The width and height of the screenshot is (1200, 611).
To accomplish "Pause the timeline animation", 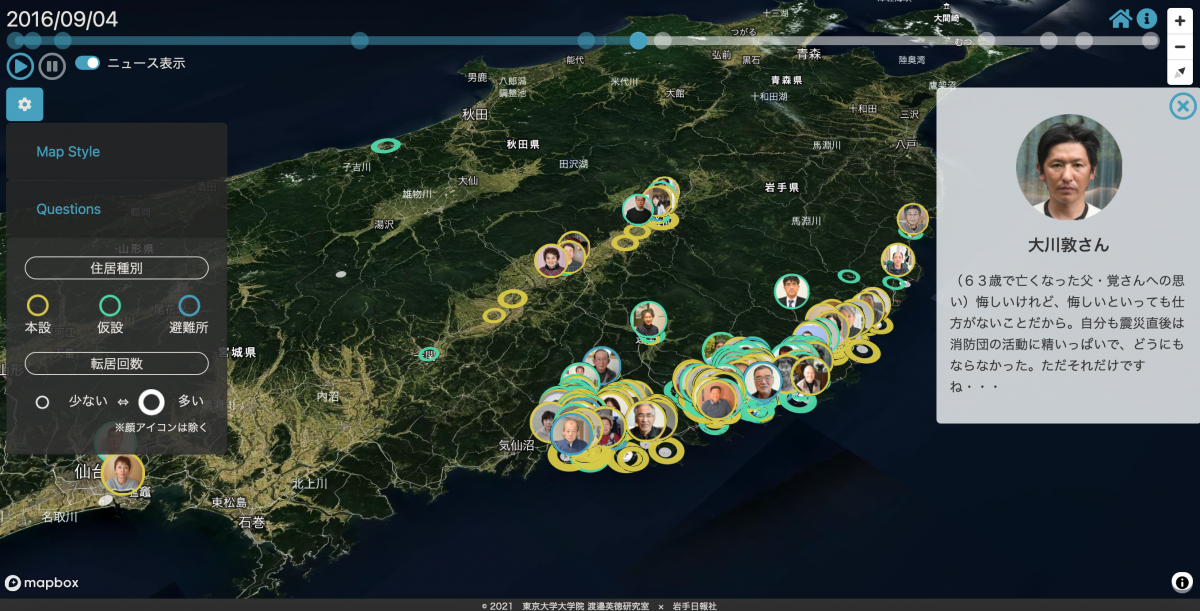I will (x=52, y=66).
